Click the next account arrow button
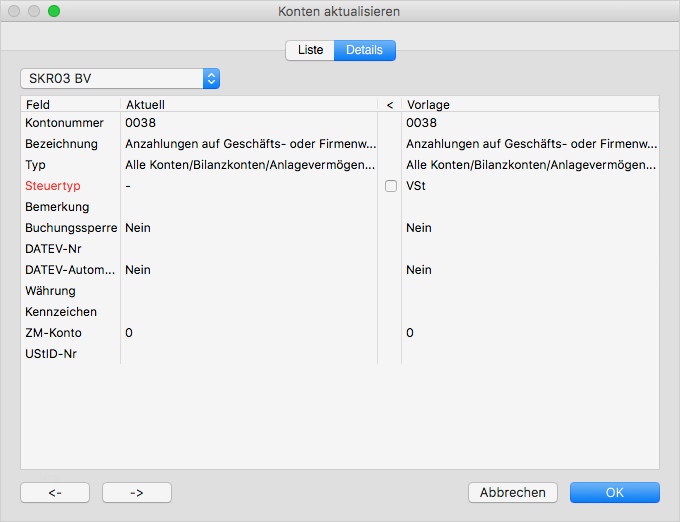This screenshot has height=522, width=680. tap(137, 492)
